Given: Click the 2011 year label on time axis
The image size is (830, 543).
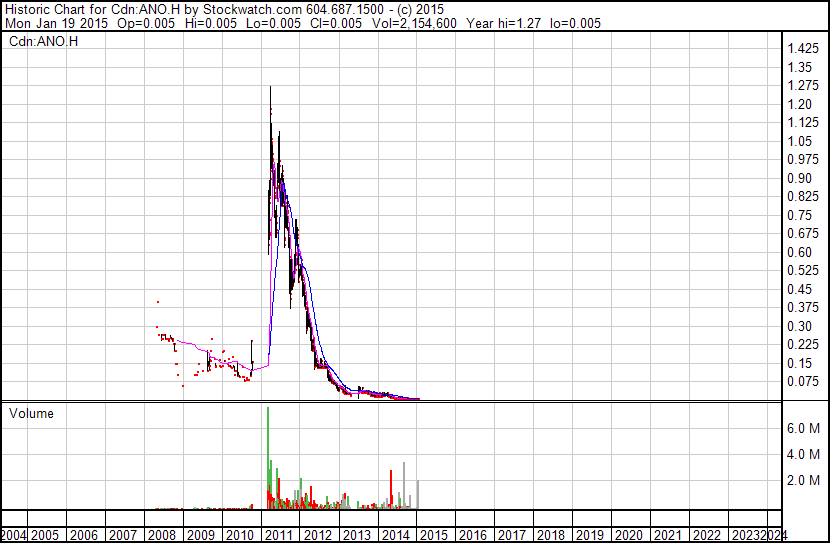Looking at the screenshot, I should [278, 535].
